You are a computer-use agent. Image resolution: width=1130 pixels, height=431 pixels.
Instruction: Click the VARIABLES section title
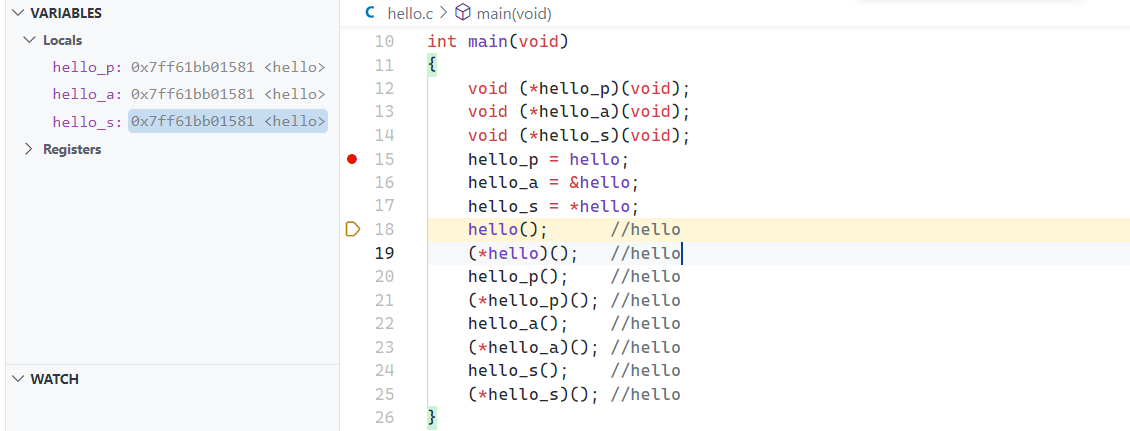pos(66,13)
